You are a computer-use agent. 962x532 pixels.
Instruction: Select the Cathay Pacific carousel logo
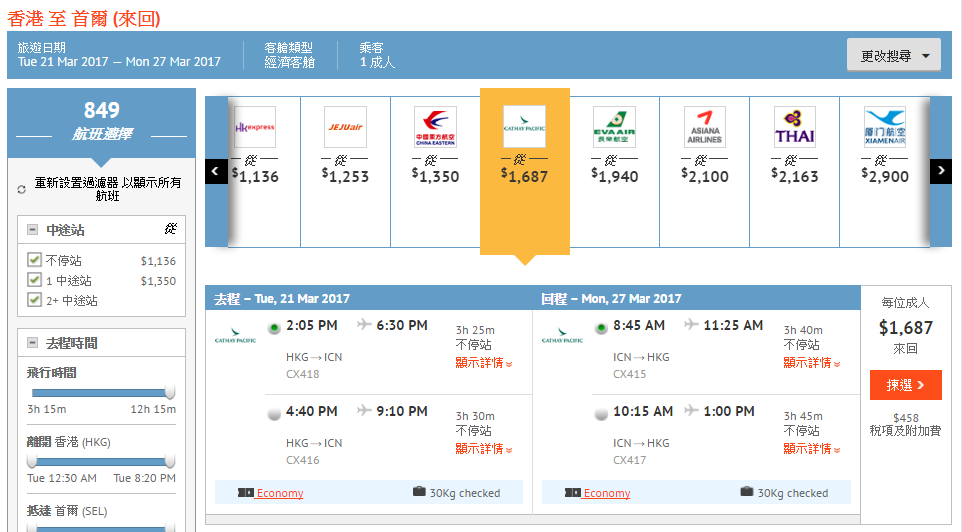(525, 126)
